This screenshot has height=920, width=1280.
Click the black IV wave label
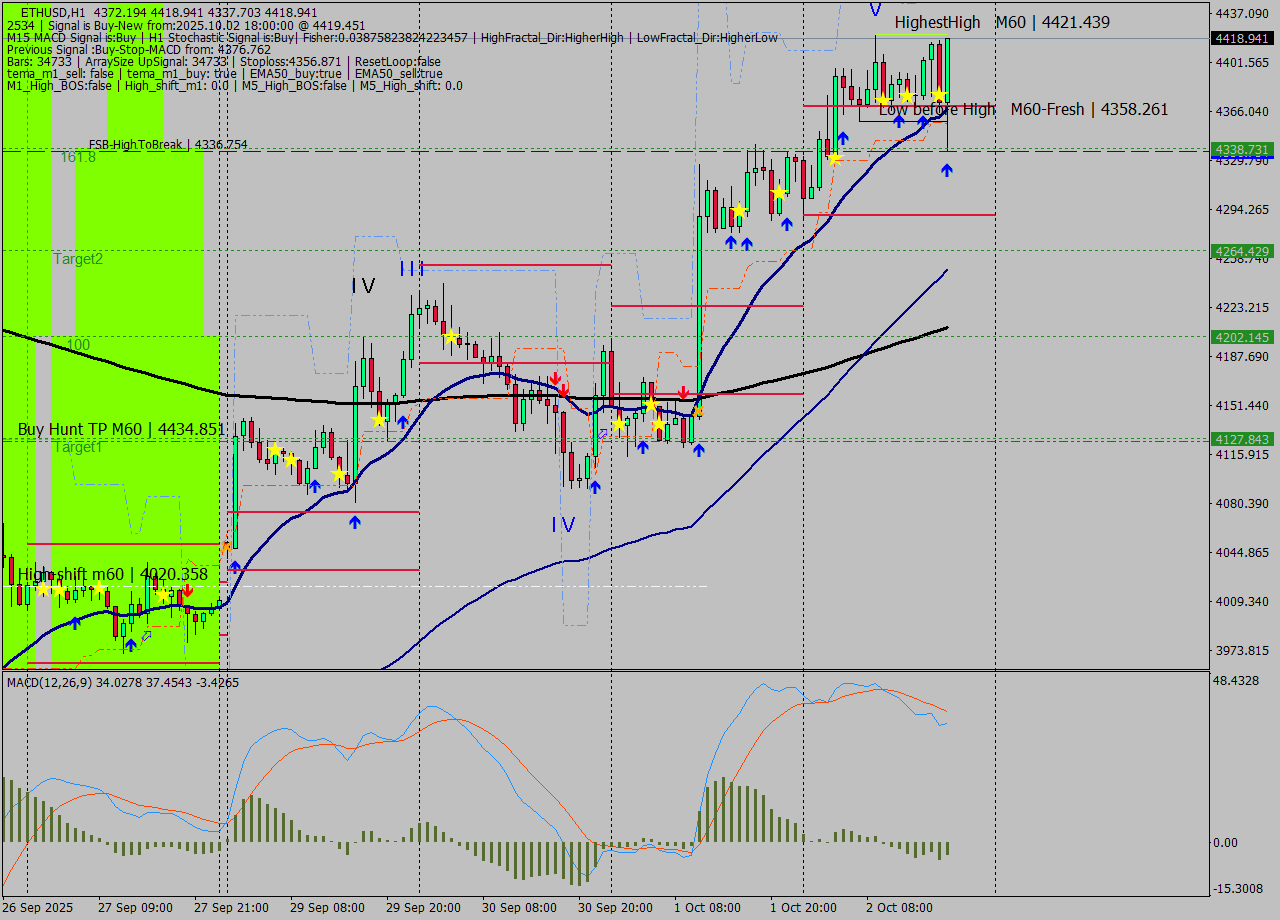tap(363, 286)
